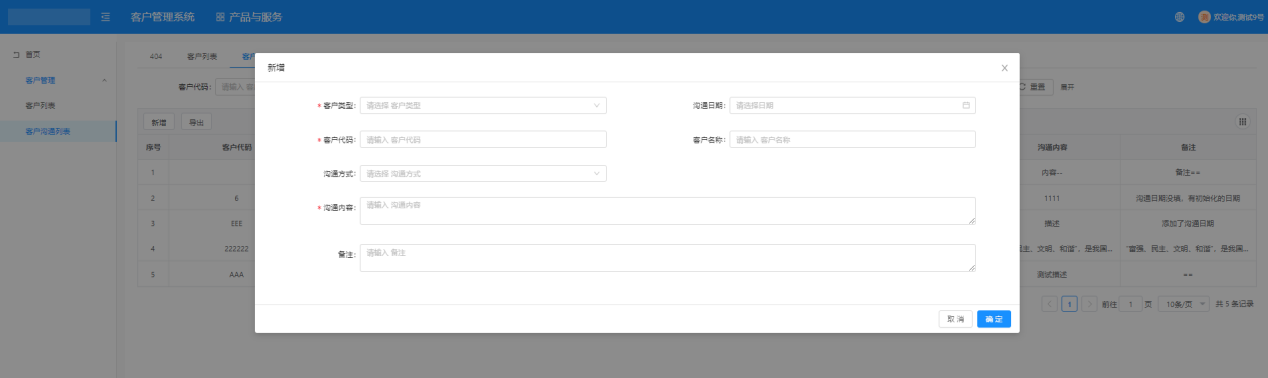Click the 共 5 条记录 total text

coord(1234,303)
